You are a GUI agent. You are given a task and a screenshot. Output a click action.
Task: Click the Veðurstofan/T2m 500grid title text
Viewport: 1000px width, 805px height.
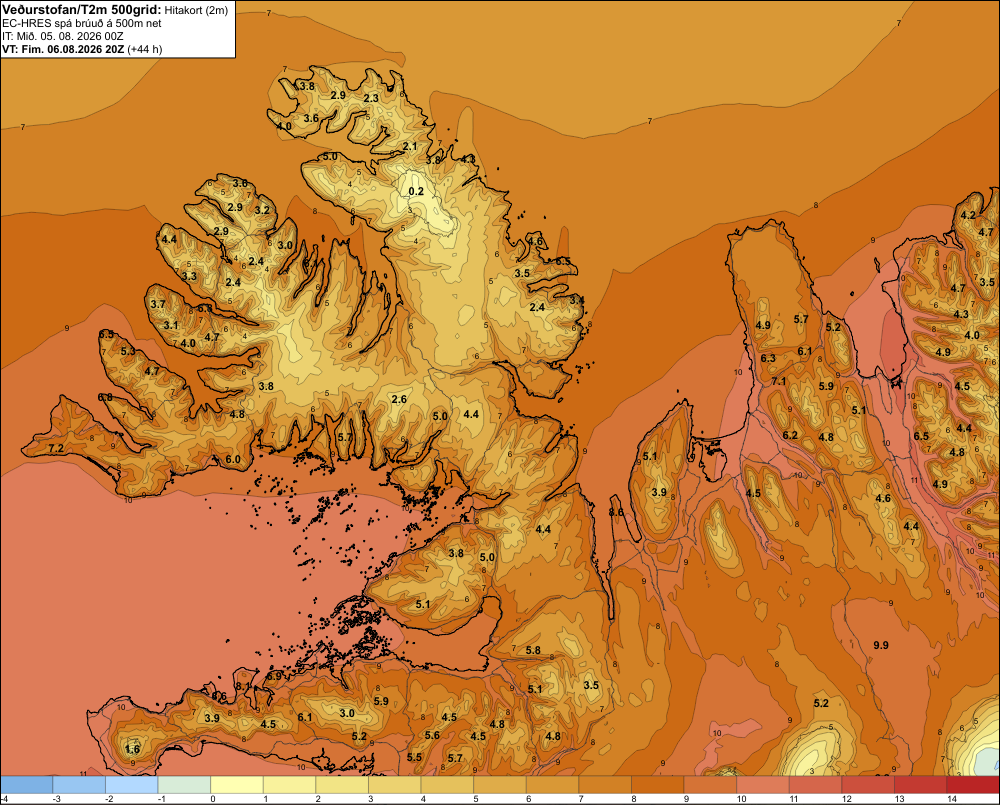coord(82,10)
